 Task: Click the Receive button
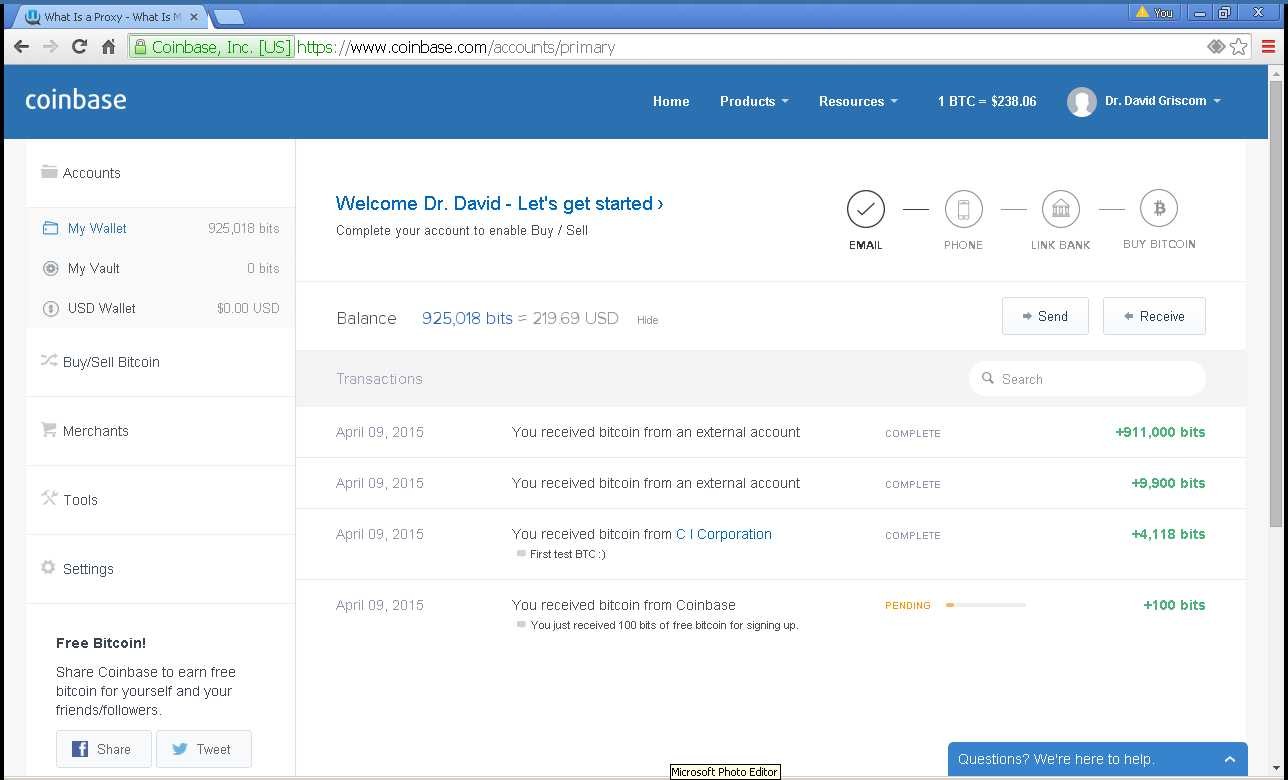[1154, 316]
